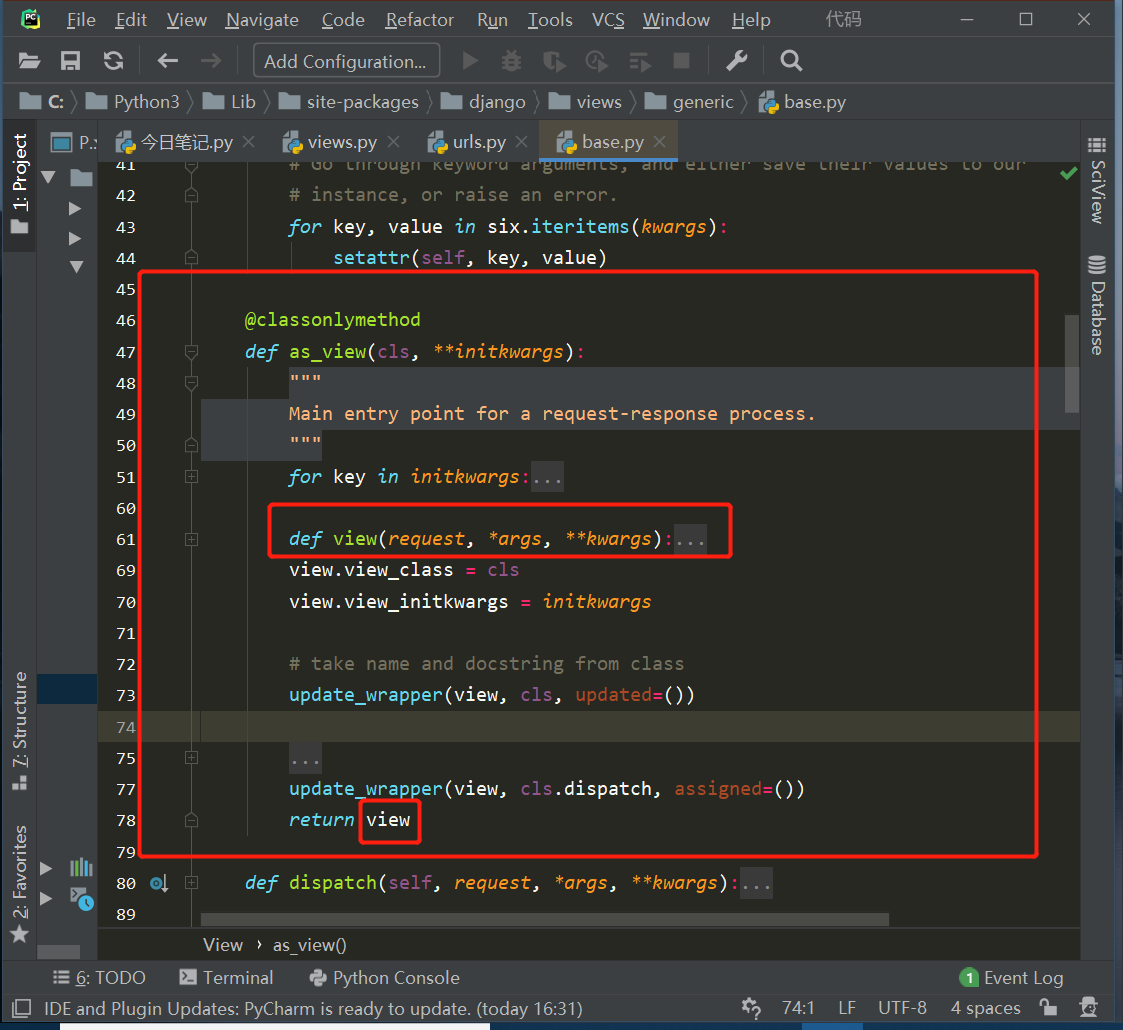The width and height of the screenshot is (1123, 1030).
Task: Toggle the SciView tool window
Action: [x=1097, y=181]
